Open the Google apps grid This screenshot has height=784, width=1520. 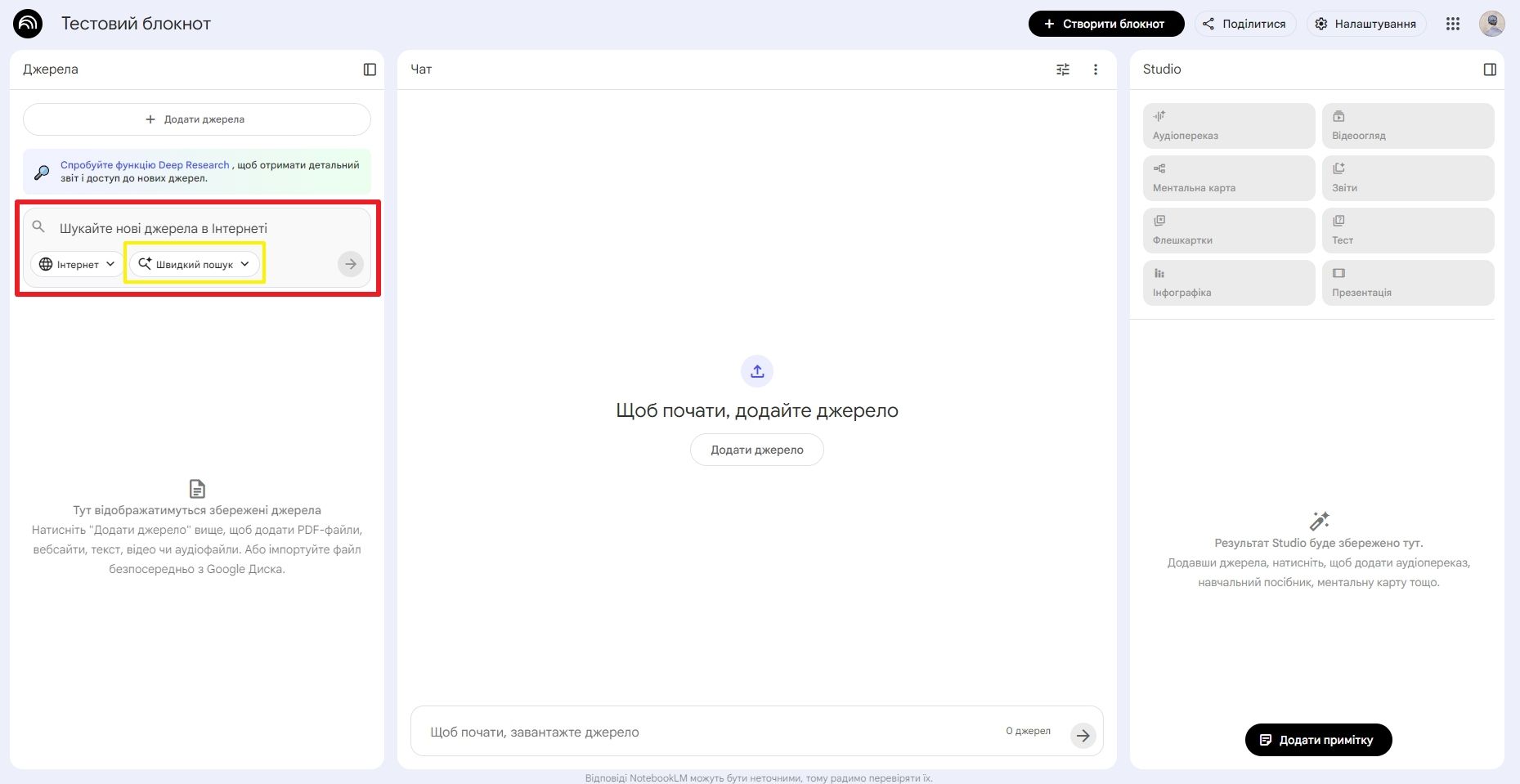point(1452,24)
